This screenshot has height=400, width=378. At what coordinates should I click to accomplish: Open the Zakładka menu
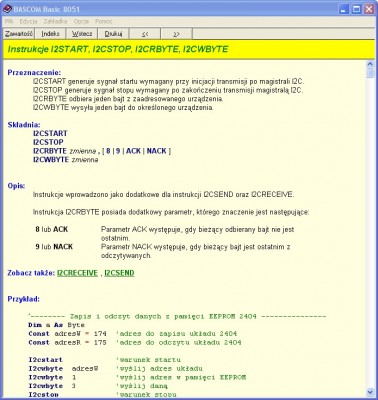(55, 21)
